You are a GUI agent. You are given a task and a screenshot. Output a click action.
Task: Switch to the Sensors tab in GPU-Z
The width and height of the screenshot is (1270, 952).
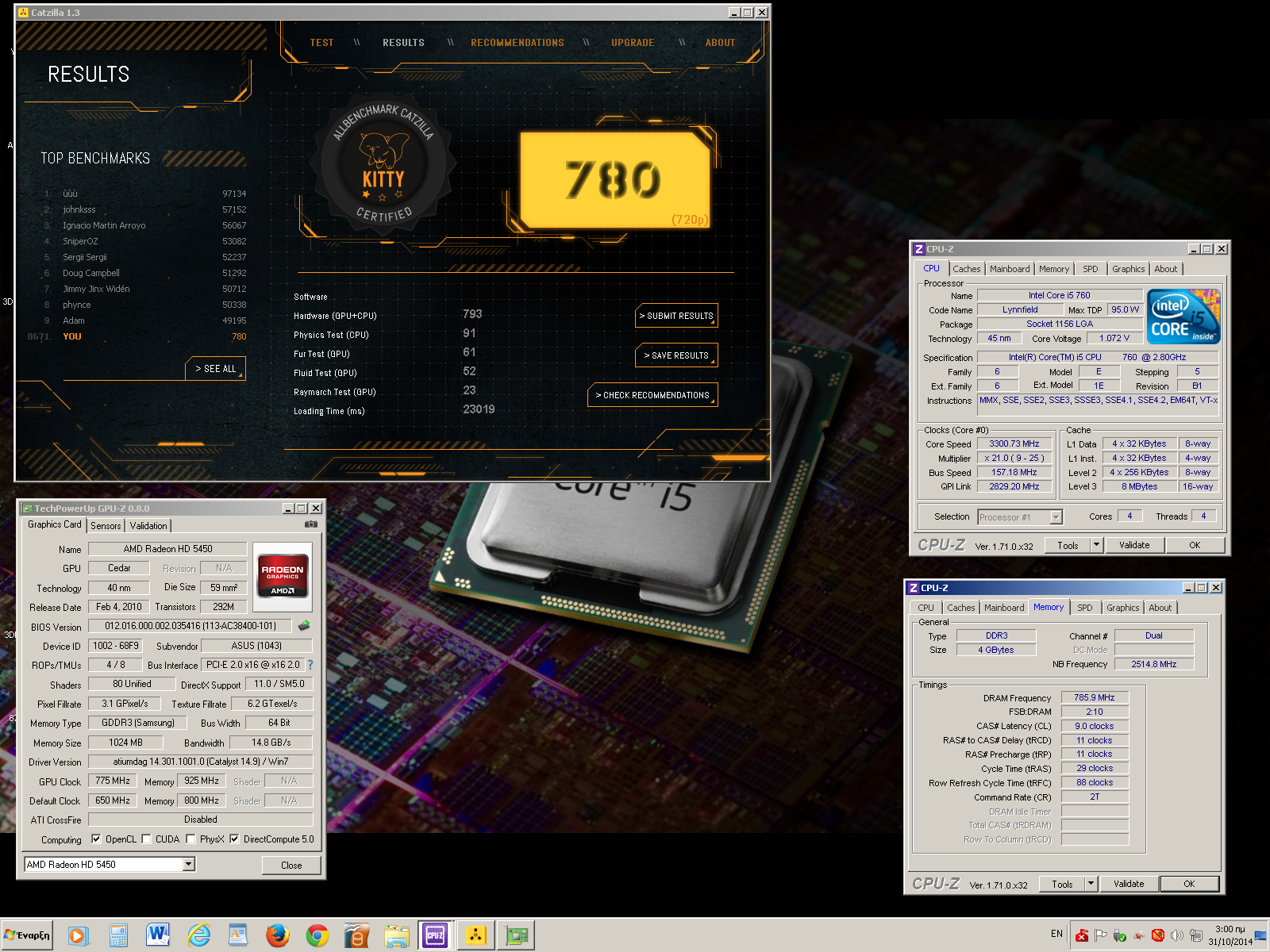(106, 526)
